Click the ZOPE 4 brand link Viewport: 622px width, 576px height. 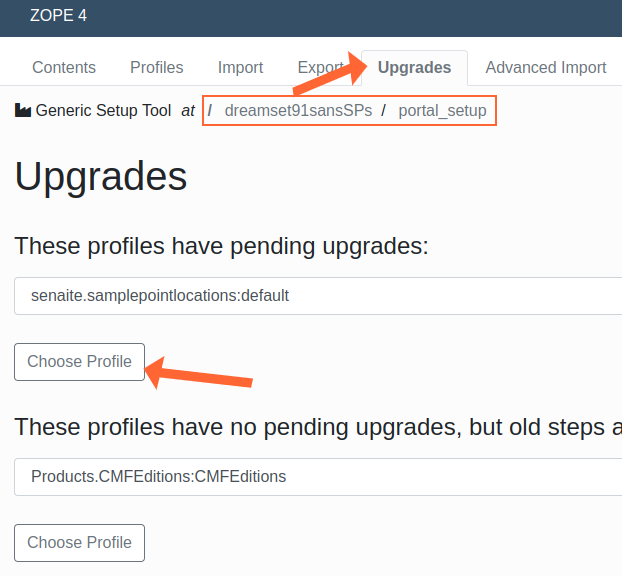click(59, 16)
